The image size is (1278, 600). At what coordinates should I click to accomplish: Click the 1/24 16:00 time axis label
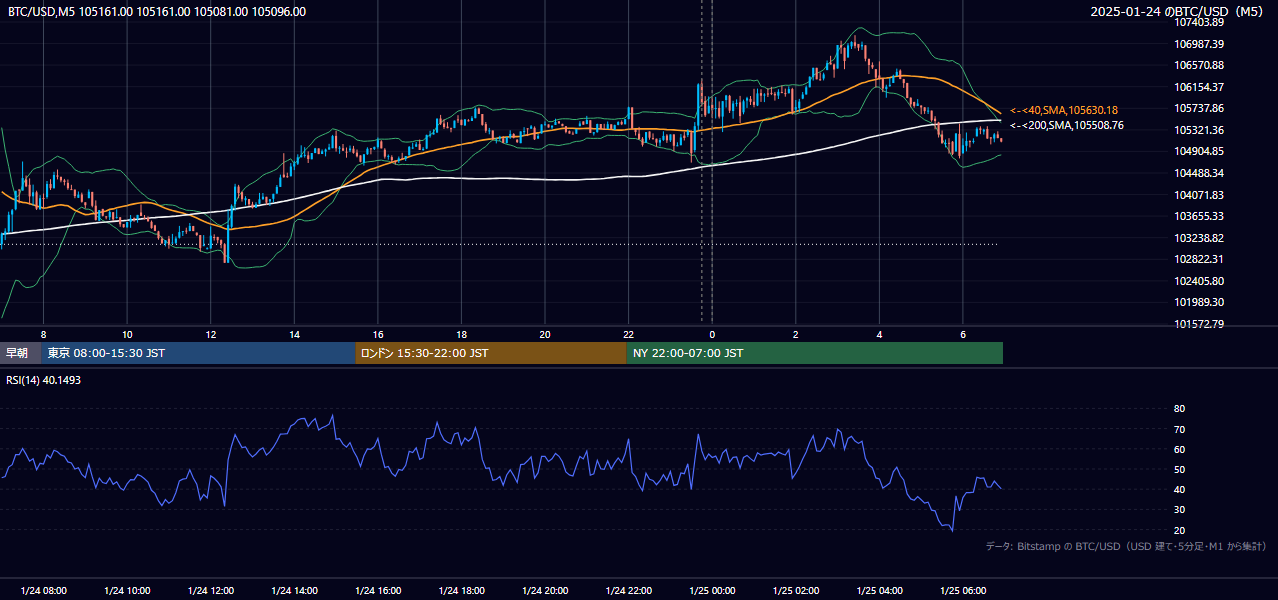(x=378, y=591)
